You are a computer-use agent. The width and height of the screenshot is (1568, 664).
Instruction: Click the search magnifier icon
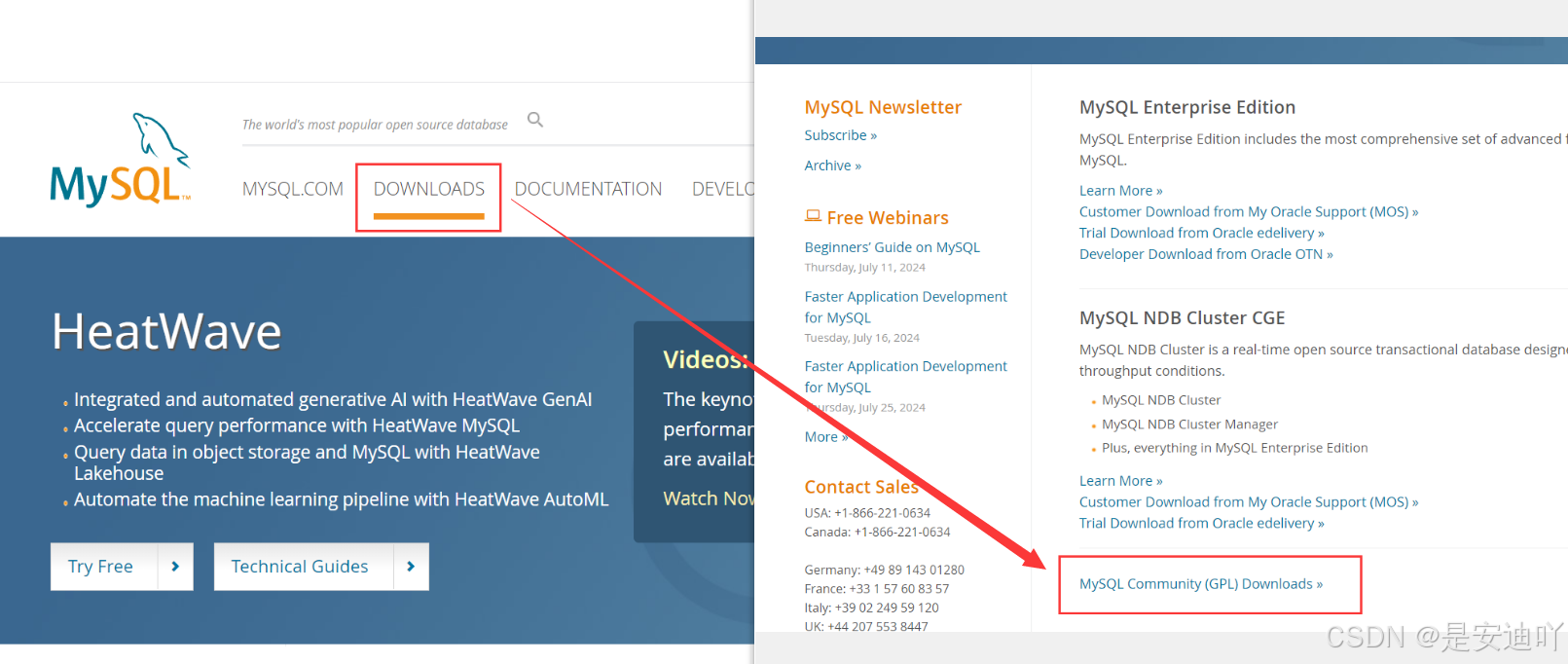tap(535, 120)
